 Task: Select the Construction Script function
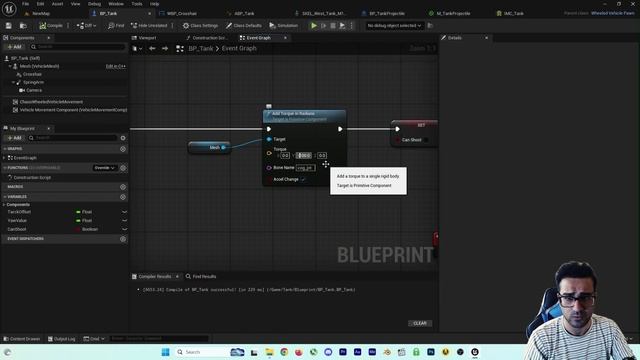tap(32, 178)
